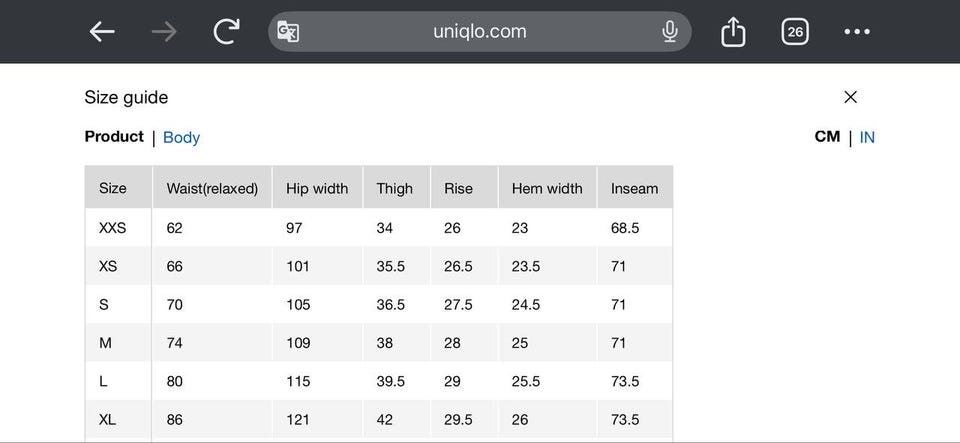960x443 pixels.
Task: Select the M size row label
Action: click(105, 343)
